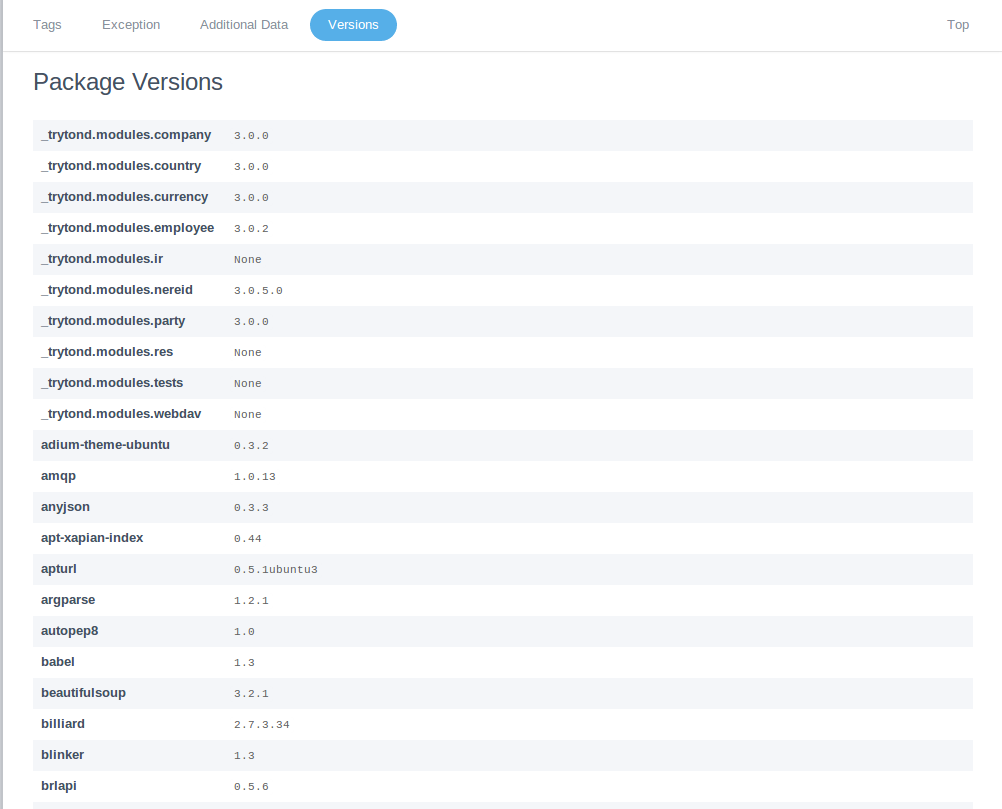Click the blinker package name

(63, 755)
